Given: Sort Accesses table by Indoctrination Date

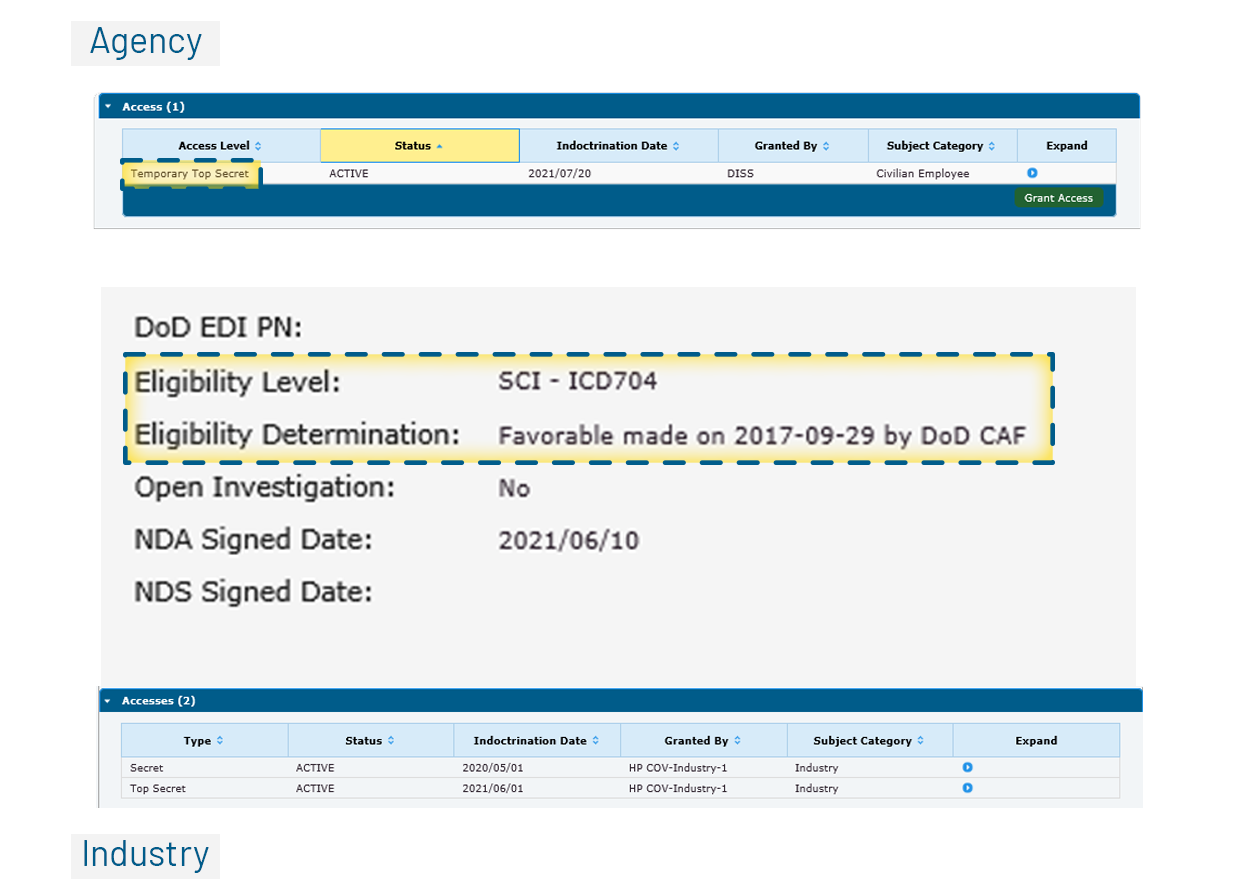Looking at the screenshot, I should [x=537, y=741].
